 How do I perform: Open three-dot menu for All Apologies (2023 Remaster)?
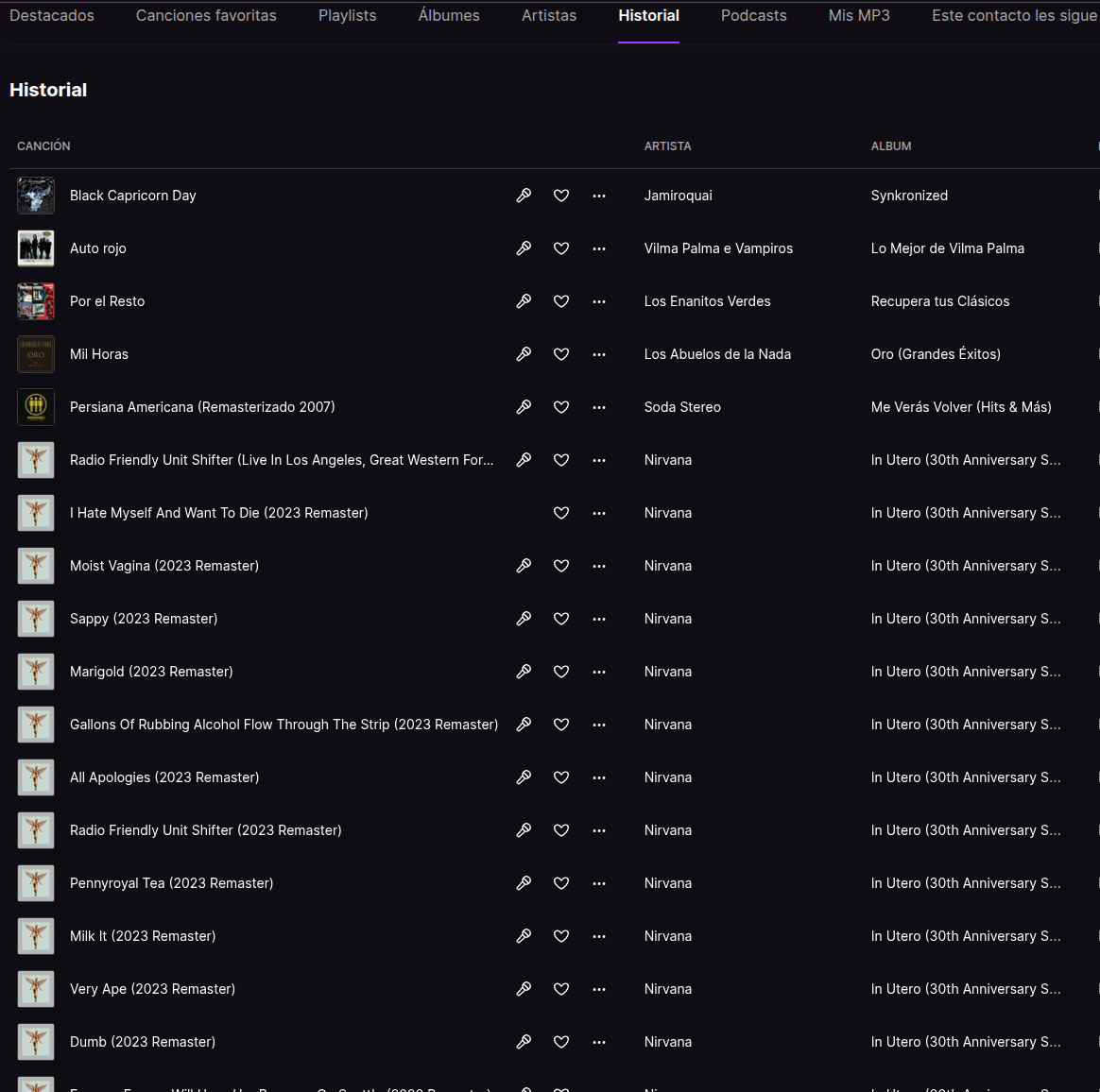click(x=598, y=777)
